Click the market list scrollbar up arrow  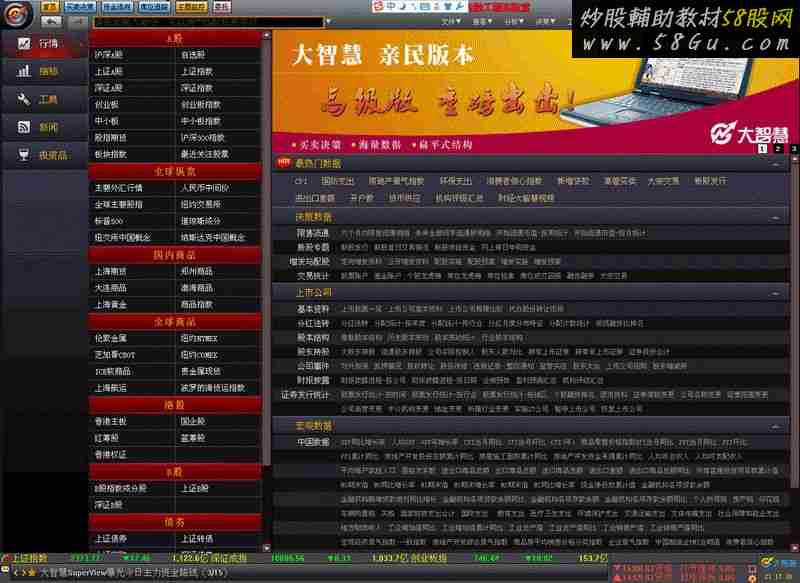(267, 36)
